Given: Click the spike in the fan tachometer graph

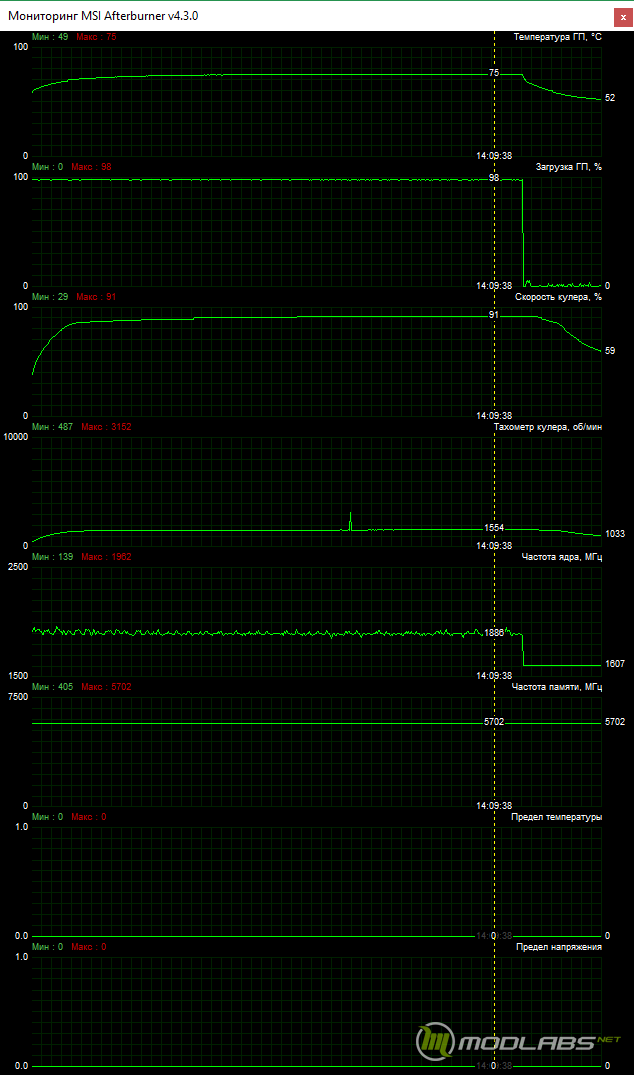Looking at the screenshot, I should coord(350,518).
